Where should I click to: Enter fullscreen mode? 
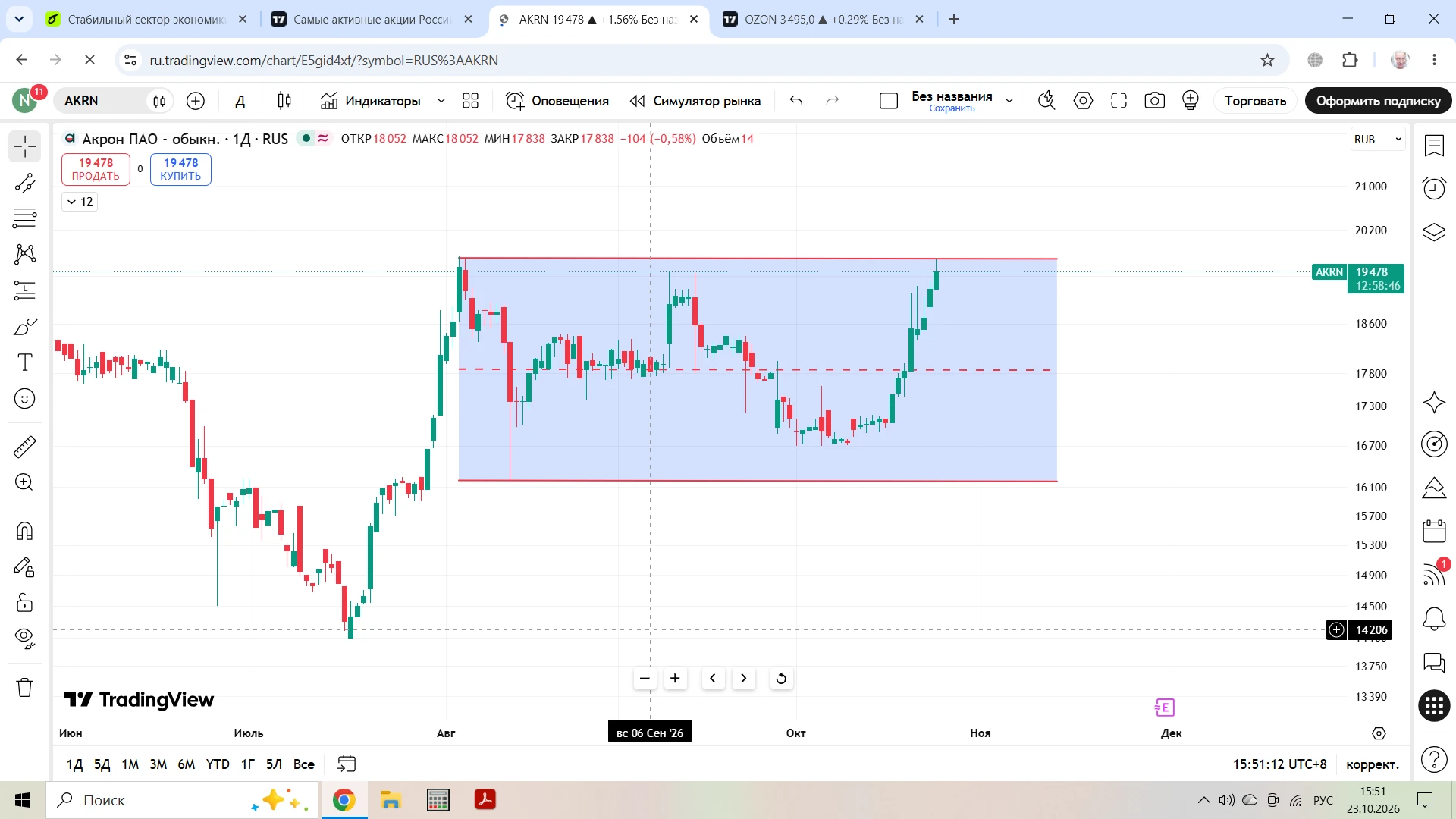(x=1119, y=101)
